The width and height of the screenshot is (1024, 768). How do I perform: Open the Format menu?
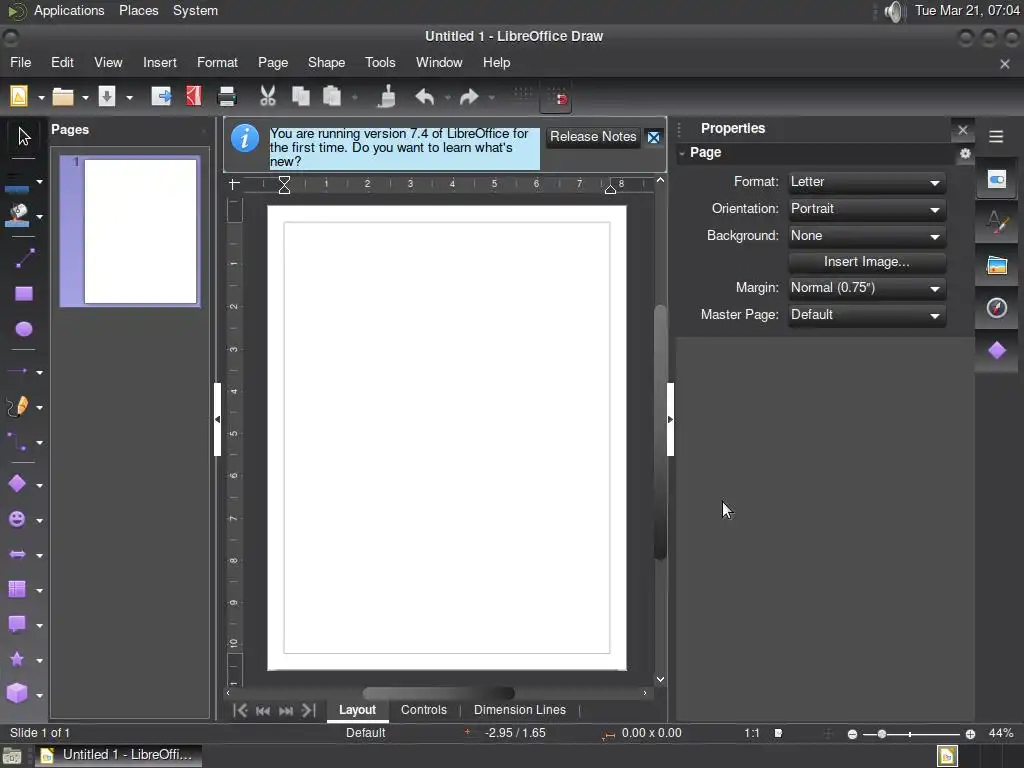pyautogui.click(x=217, y=63)
